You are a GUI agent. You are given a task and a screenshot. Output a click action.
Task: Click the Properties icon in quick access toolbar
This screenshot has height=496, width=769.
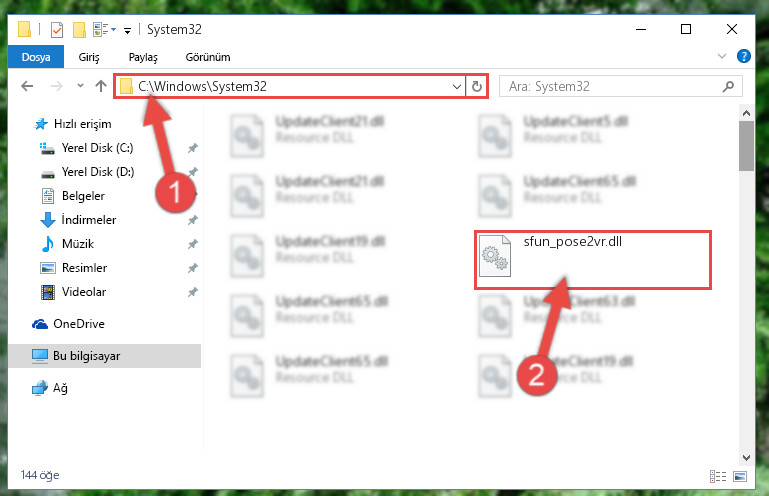click(x=57, y=30)
